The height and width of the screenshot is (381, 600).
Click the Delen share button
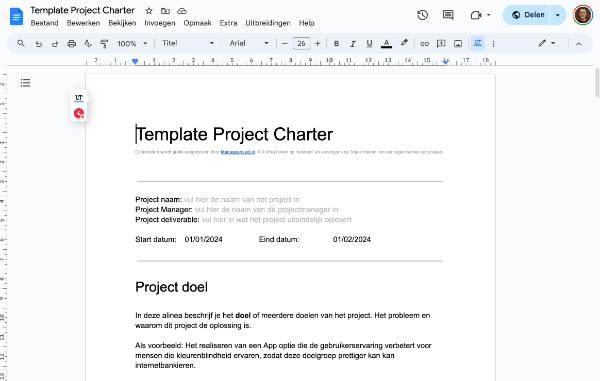pyautogui.click(x=527, y=15)
